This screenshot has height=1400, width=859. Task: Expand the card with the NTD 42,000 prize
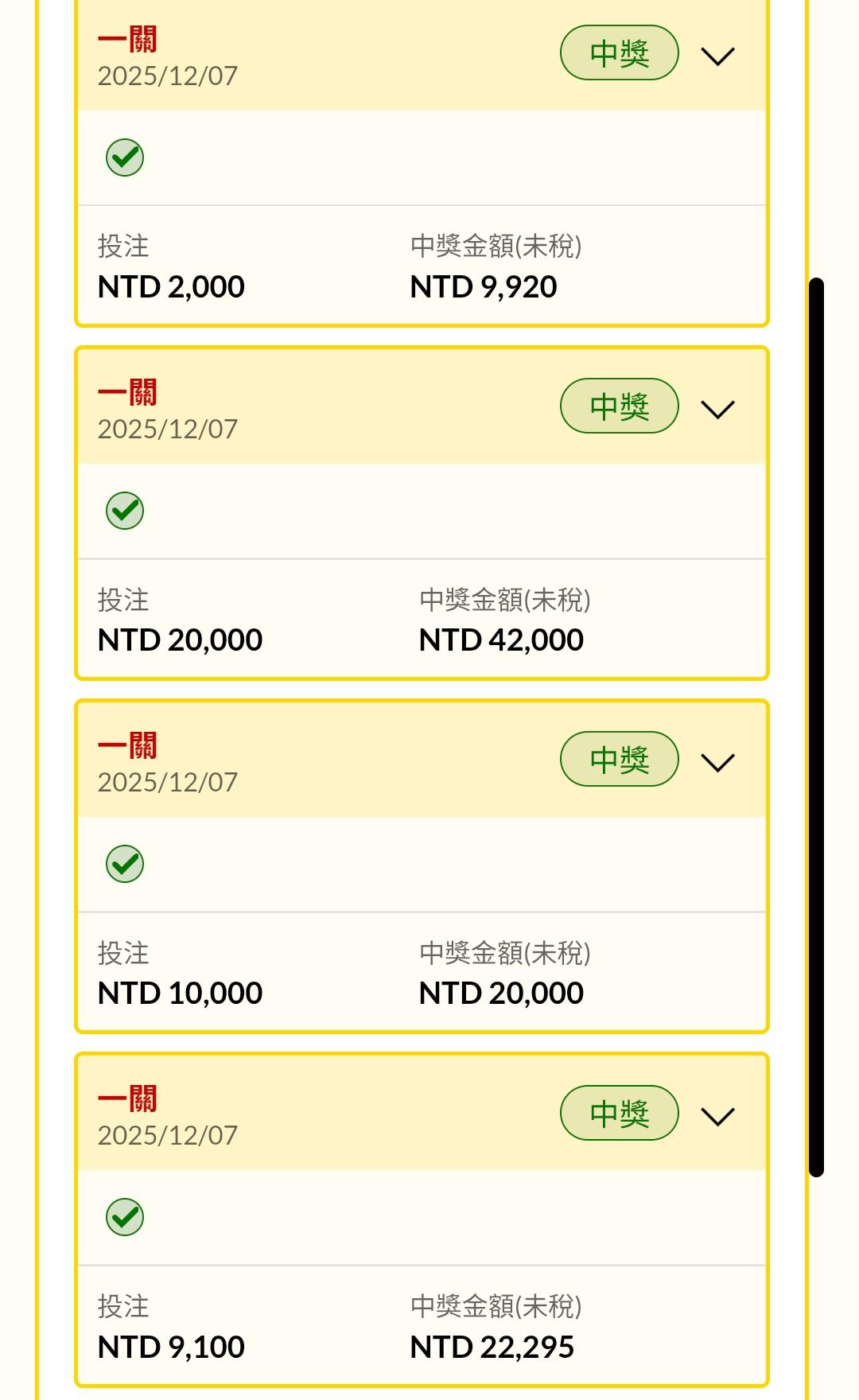coord(717,410)
